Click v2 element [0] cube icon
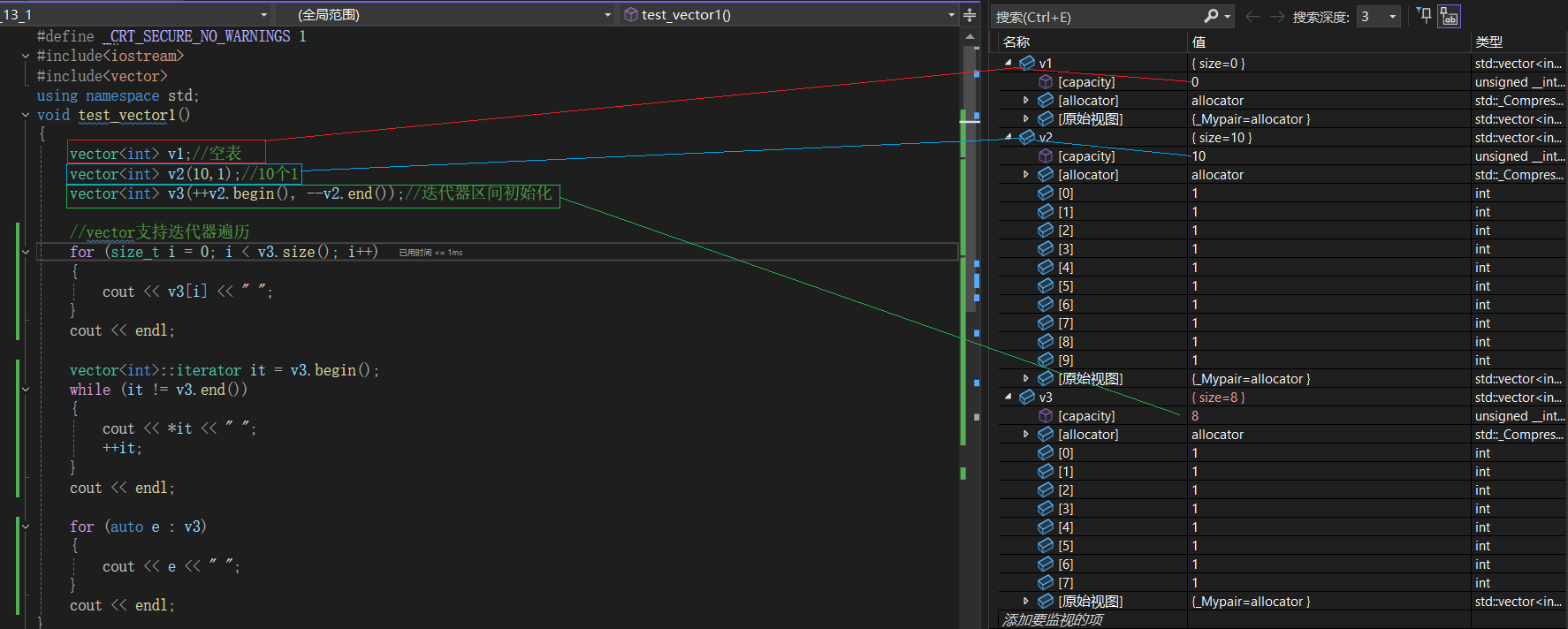The image size is (1568, 629). pyautogui.click(x=1046, y=193)
